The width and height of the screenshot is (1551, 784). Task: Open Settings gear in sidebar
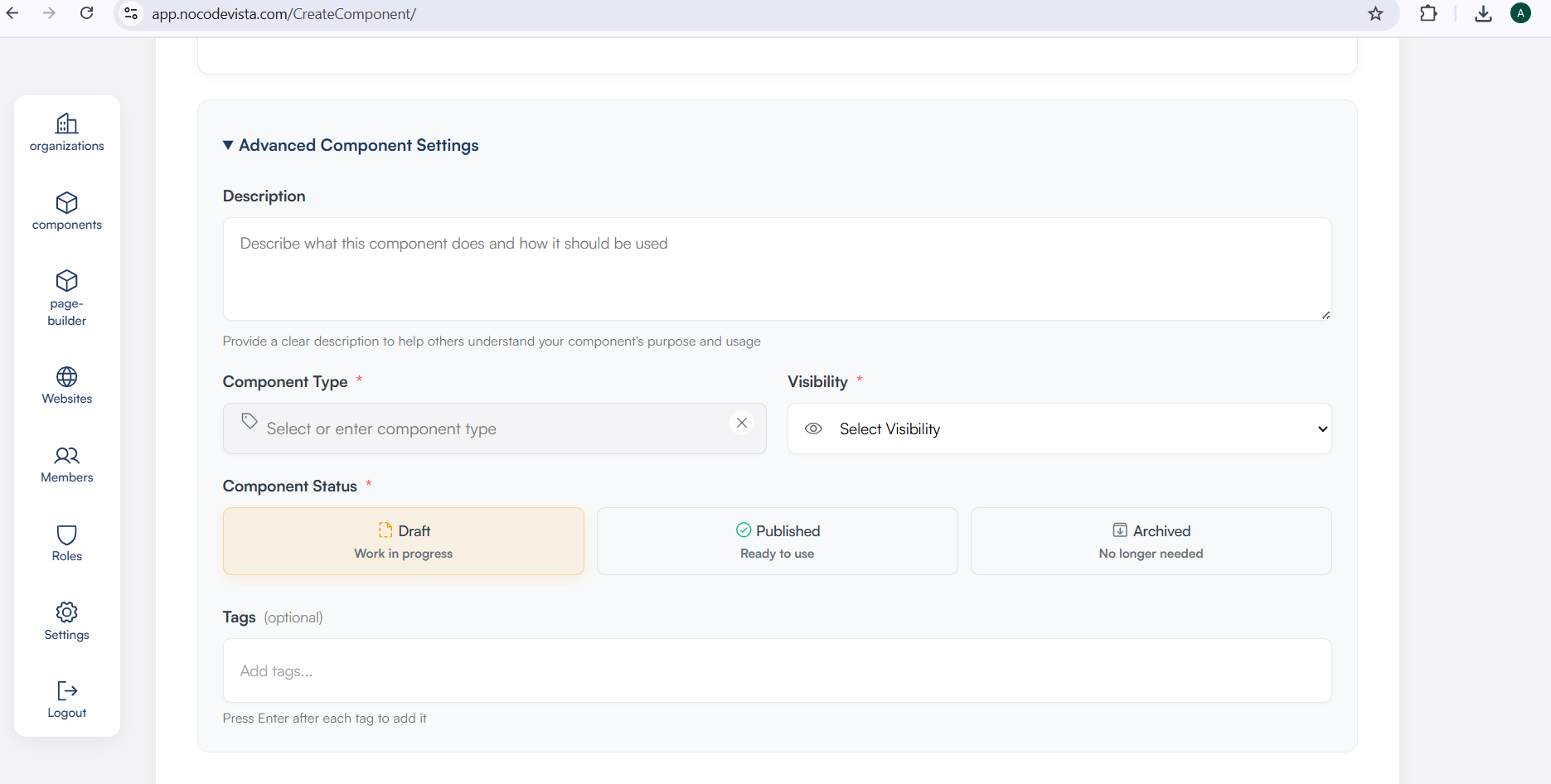coord(66,612)
